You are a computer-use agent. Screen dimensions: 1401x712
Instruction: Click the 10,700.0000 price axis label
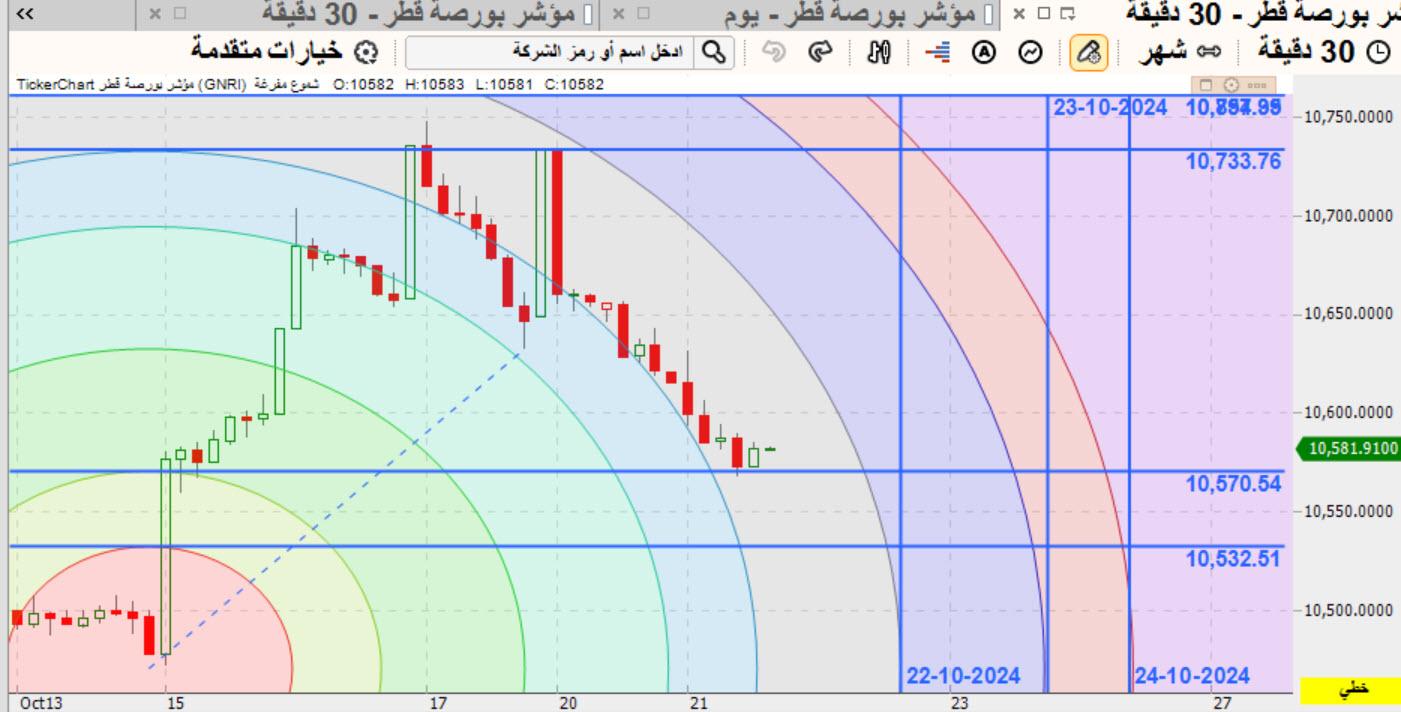pyautogui.click(x=1350, y=216)
